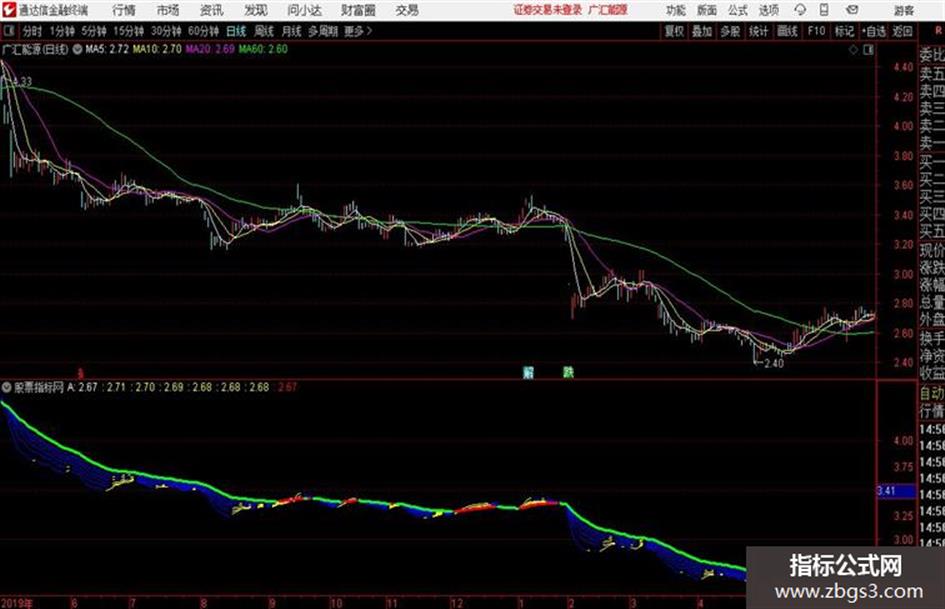945x609 pixels.
Task: Open the 资讯 menu
Action: 212,10
